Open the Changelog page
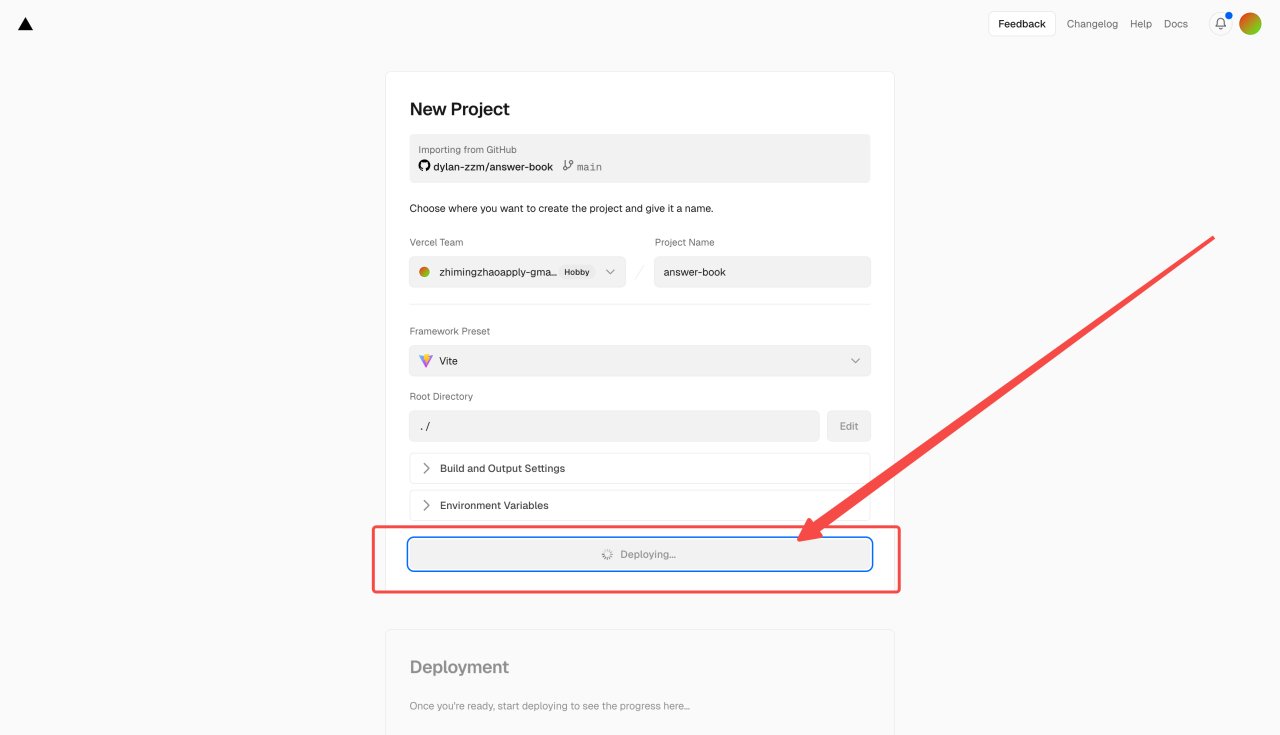1280x735 pixels. pos(1092,24)
